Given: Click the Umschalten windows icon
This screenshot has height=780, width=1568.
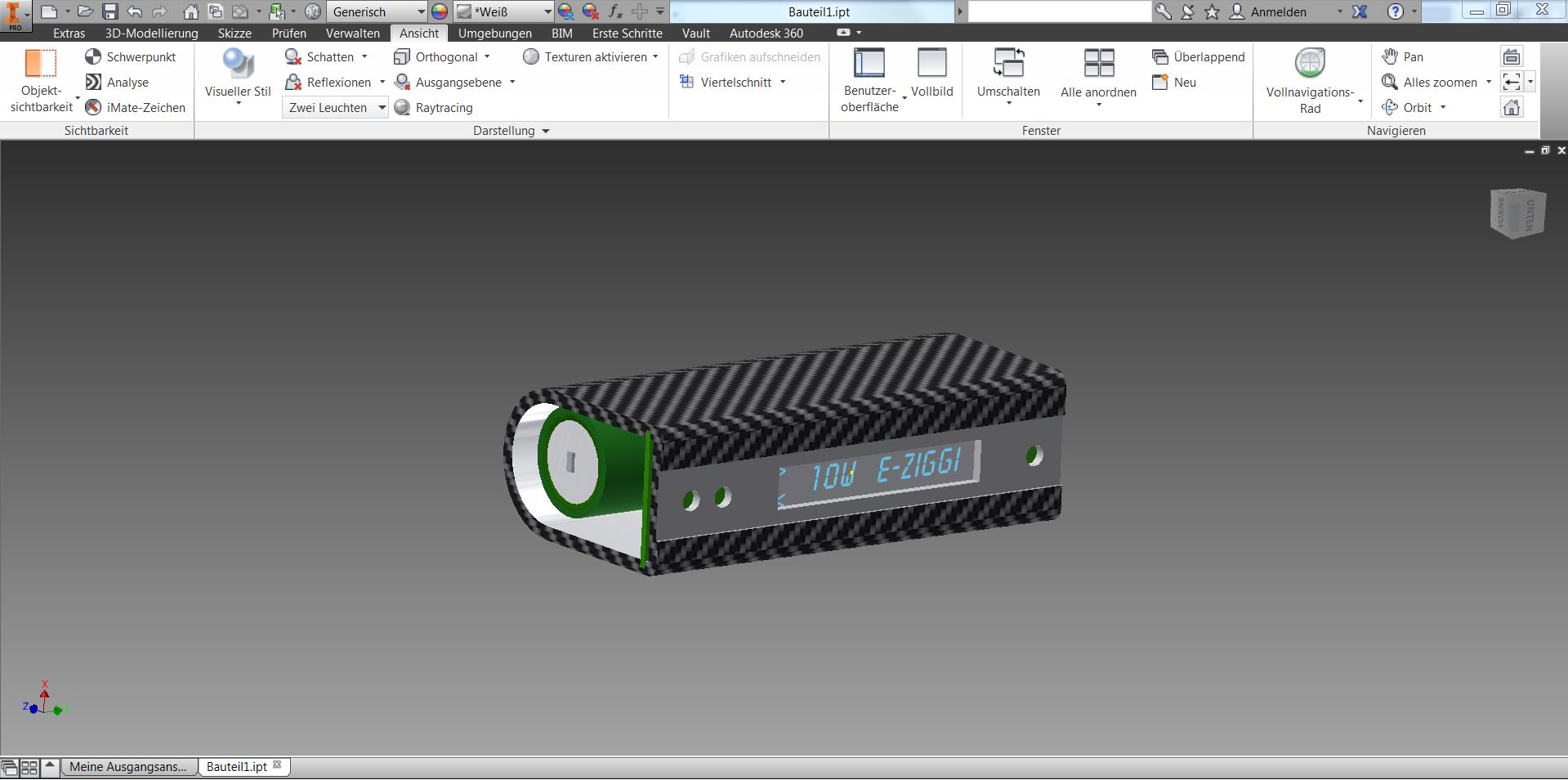Looking at the screenshot, I should click(1008, 63).
